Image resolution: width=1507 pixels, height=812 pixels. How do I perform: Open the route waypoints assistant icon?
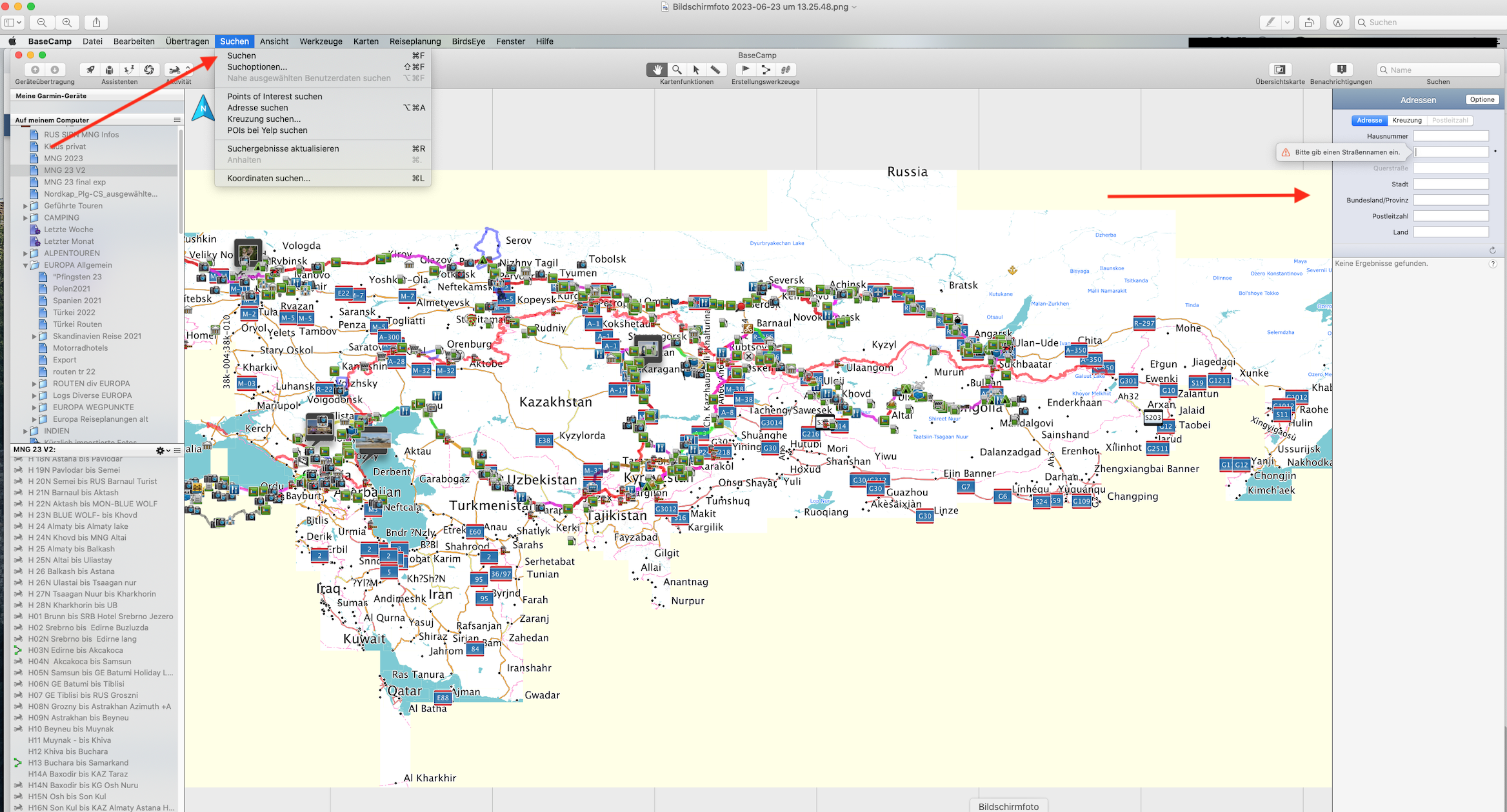129,70
